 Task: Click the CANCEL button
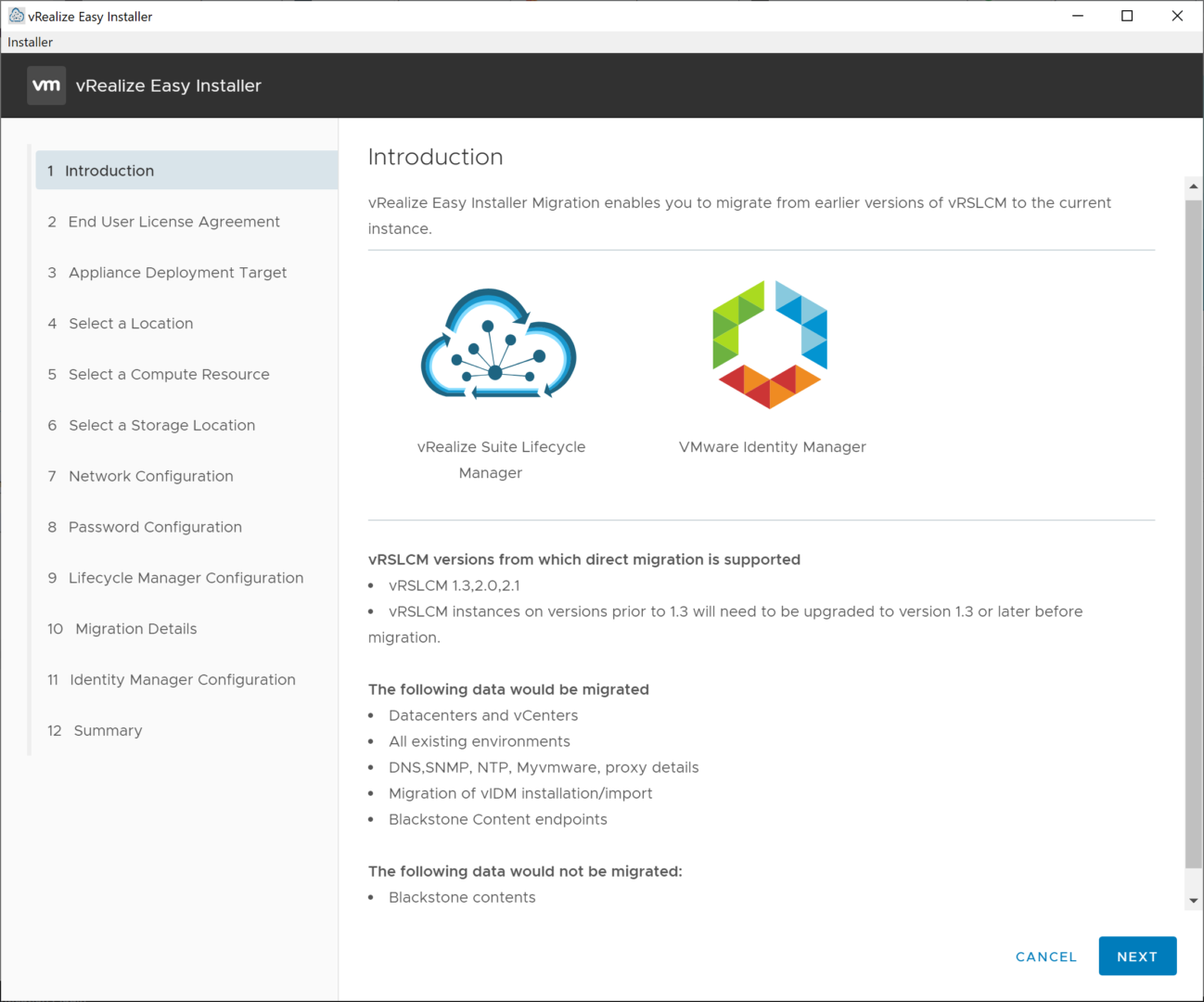click(1045, 957)
